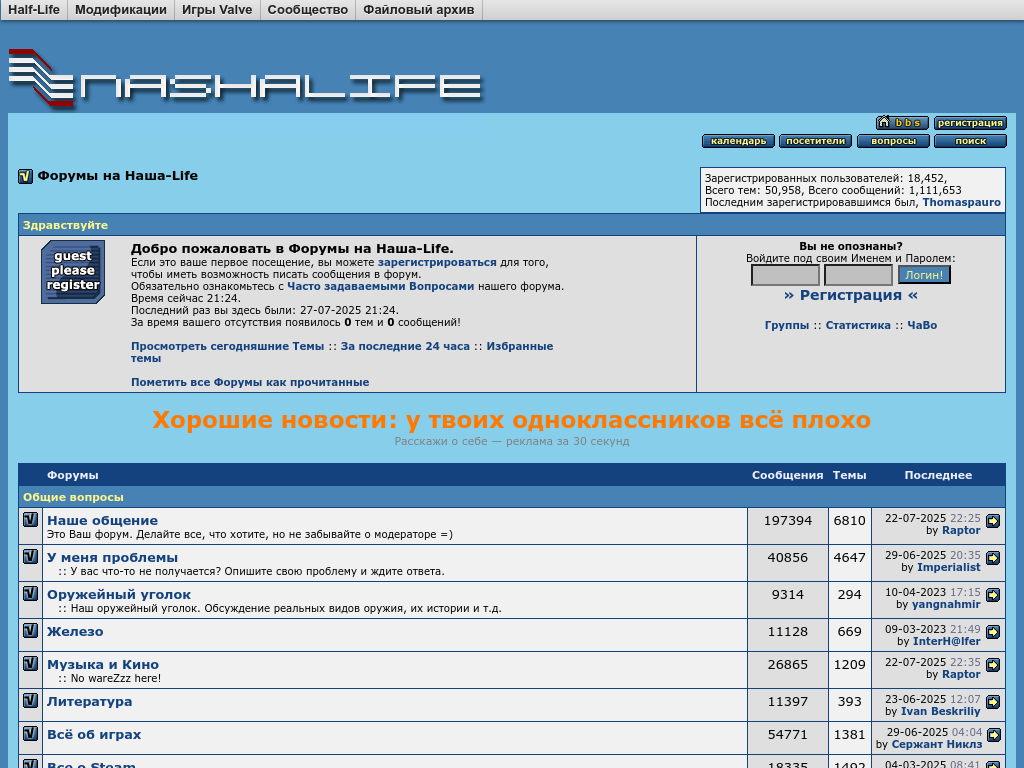Image resolution: width=1024 pixels, height=768 pixels.
Task: Open the Файловый архив menu item
Action: 418,10
